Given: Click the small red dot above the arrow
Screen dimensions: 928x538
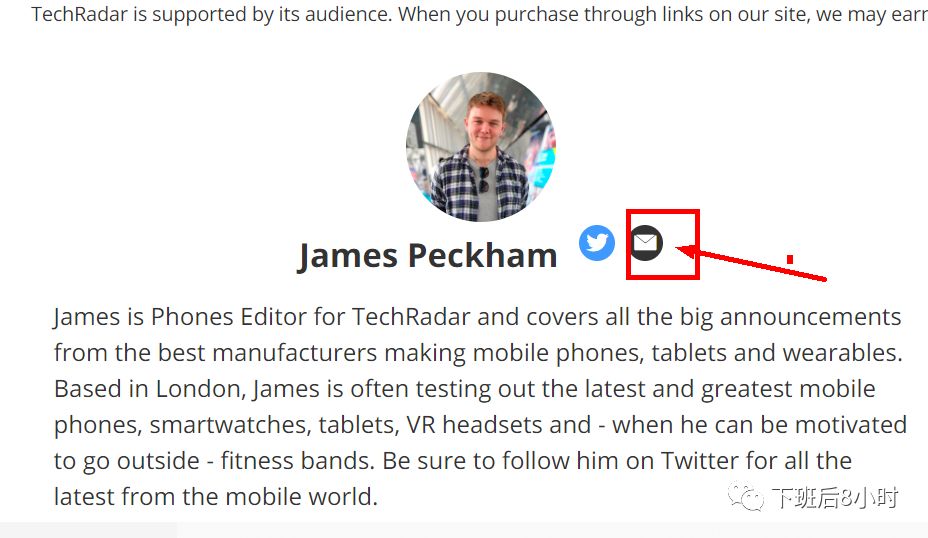Looking at the screenshot, I should tap(790, 259).
